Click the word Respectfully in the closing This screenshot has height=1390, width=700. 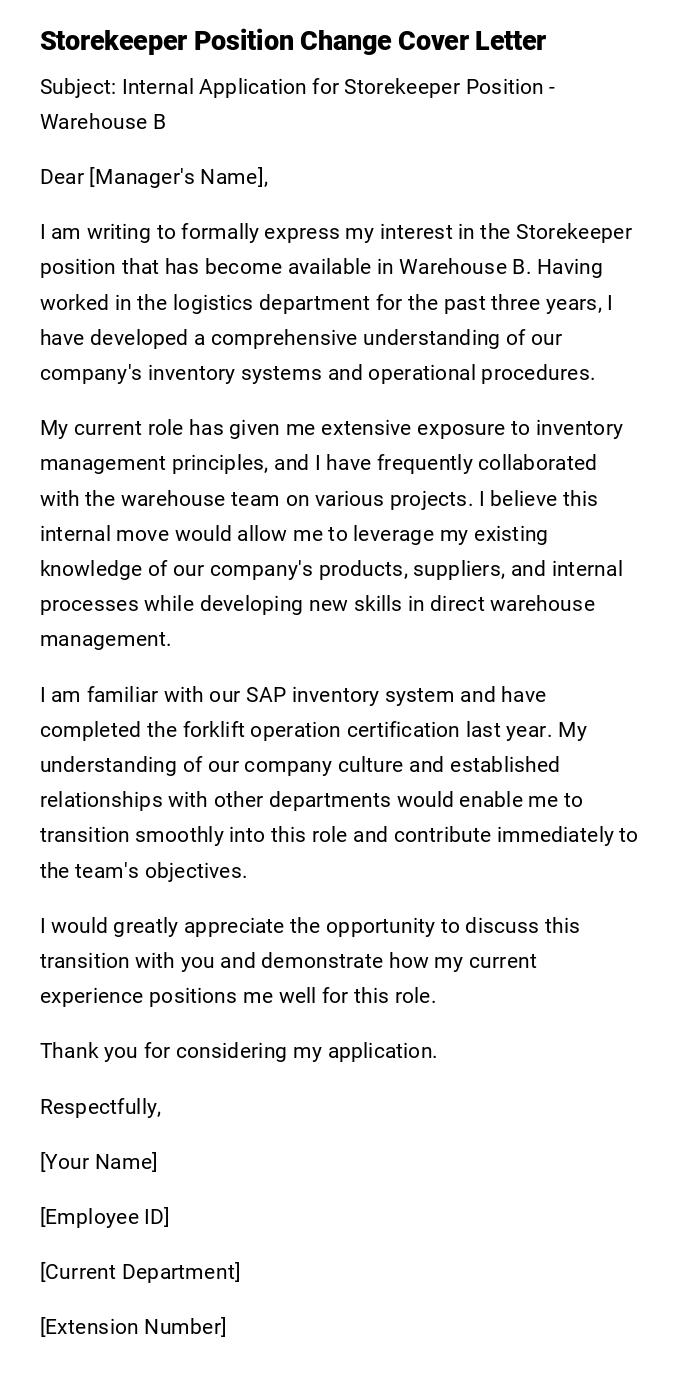point(99,1106)
